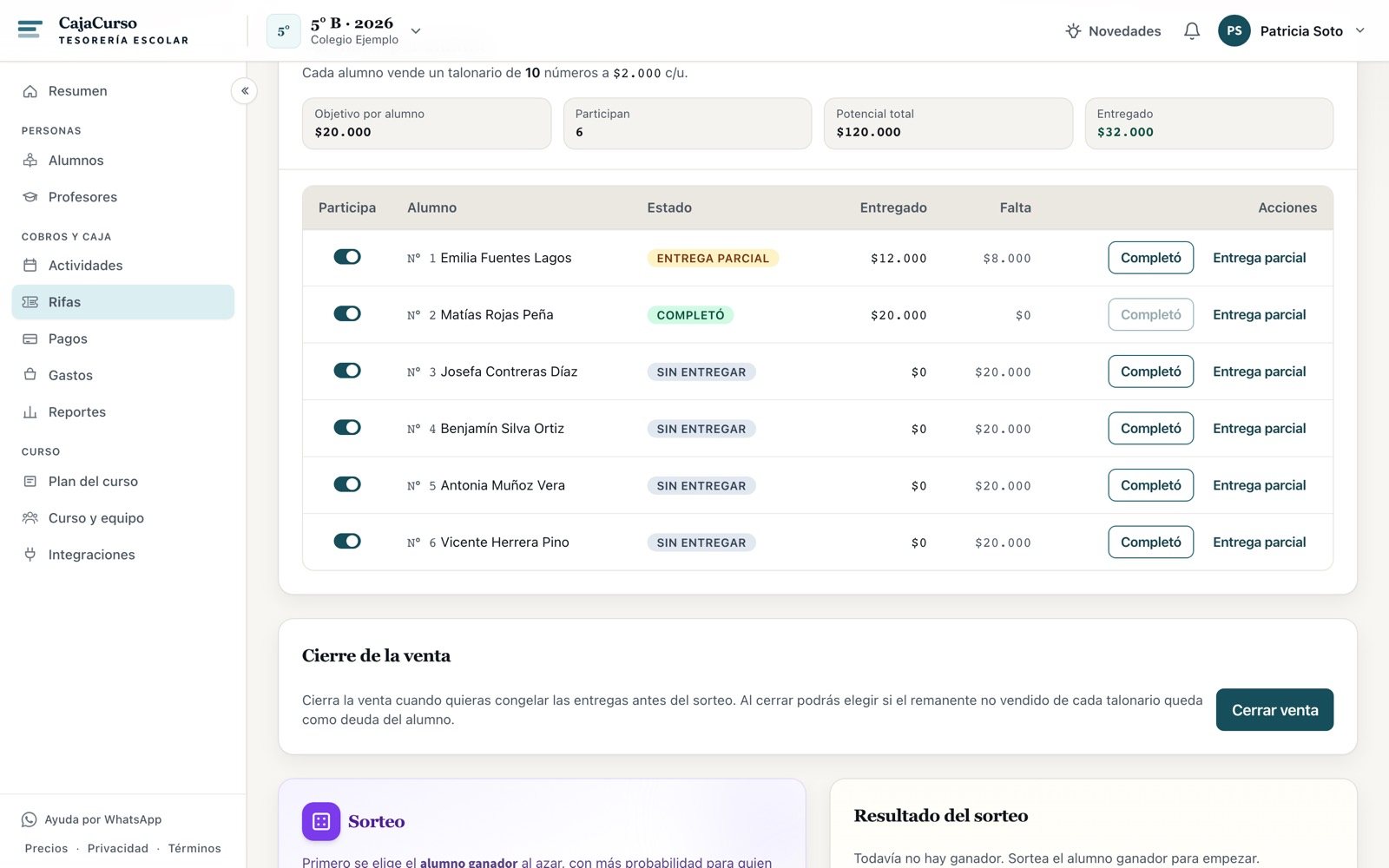
Task: Click Completó for Josefa Contreras Díaz
Action: [x=1150, y=372]
